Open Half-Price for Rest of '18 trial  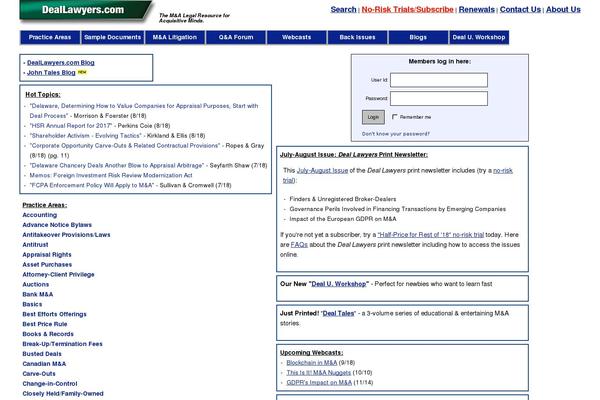pyautogui.click(x=430, y=235)
